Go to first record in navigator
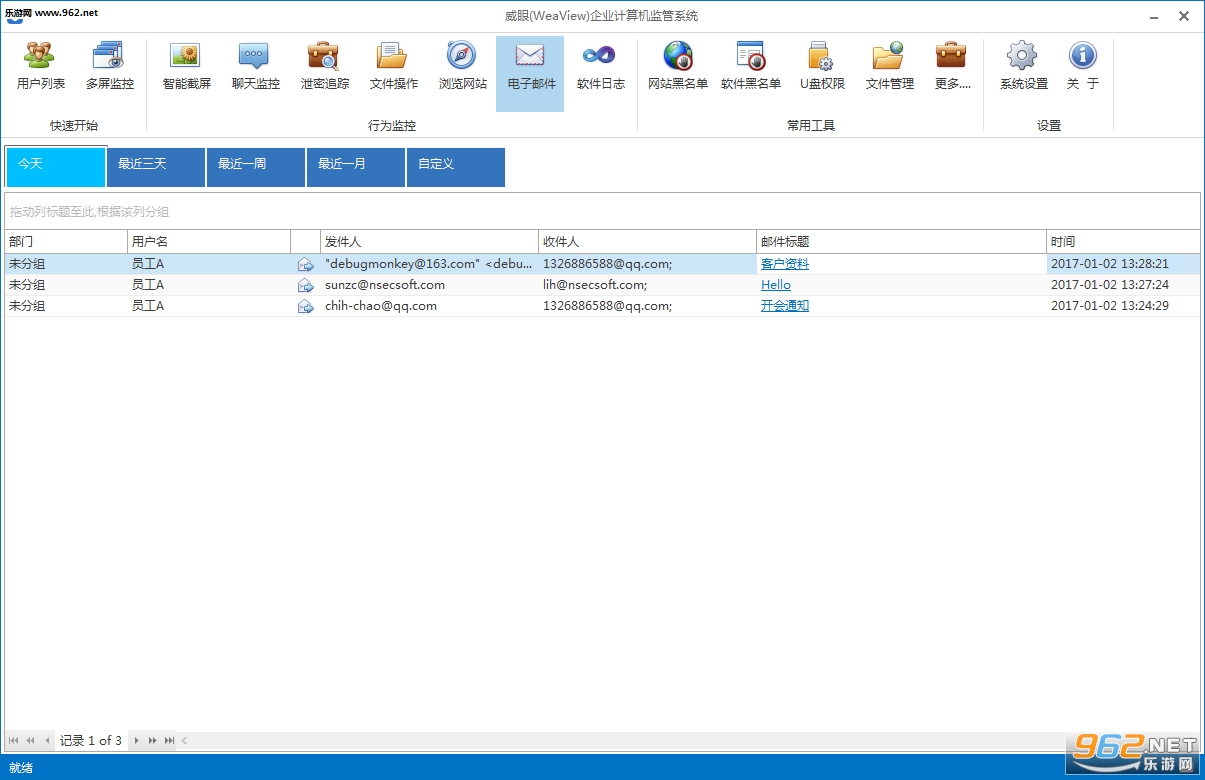Image resolution: width=1205 pixels, height=780 pixels. pyautogui.click(x=14, y=741)
